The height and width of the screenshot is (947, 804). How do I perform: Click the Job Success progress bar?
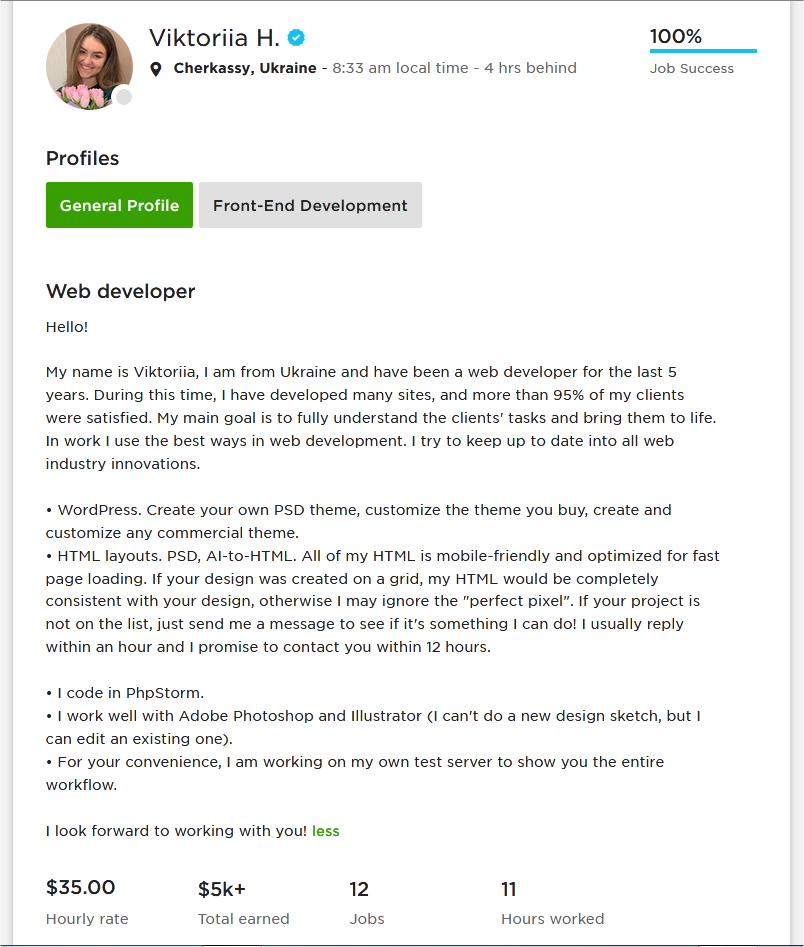pyautogui.click(x=703, y=51)
